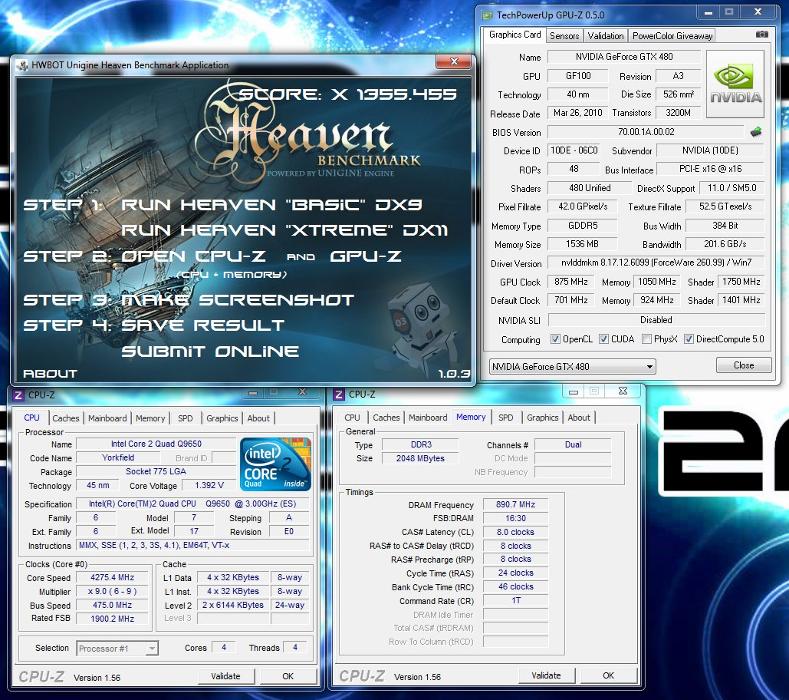Screen dimensions: 789x700
Task: Click the Rated FSB value 1900.2 MHz
Action: click(x=112, y=618)
